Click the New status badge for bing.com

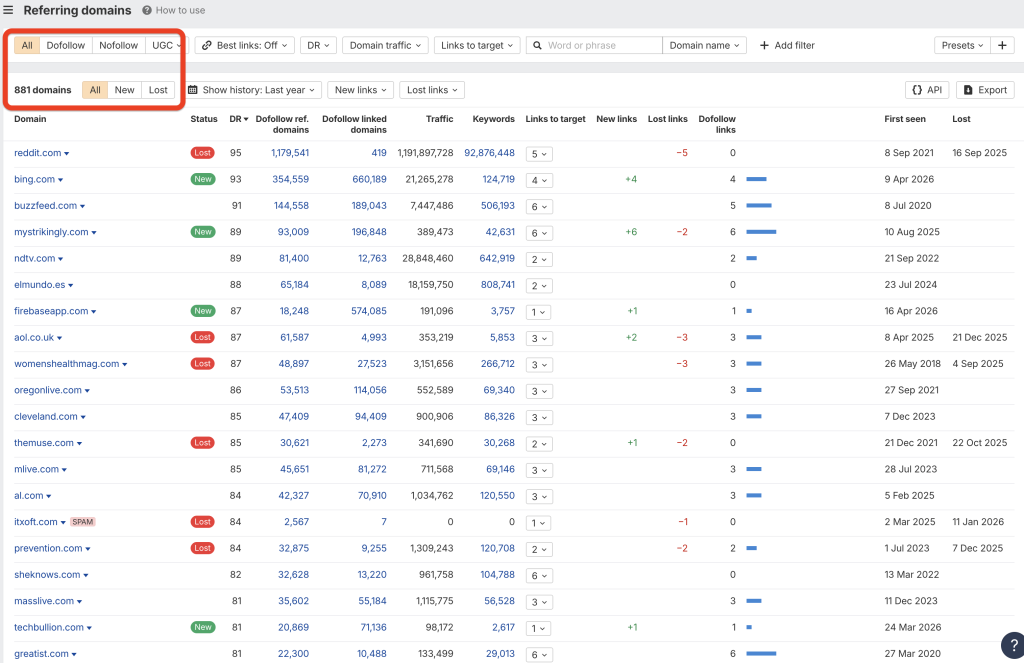point(202,179)
